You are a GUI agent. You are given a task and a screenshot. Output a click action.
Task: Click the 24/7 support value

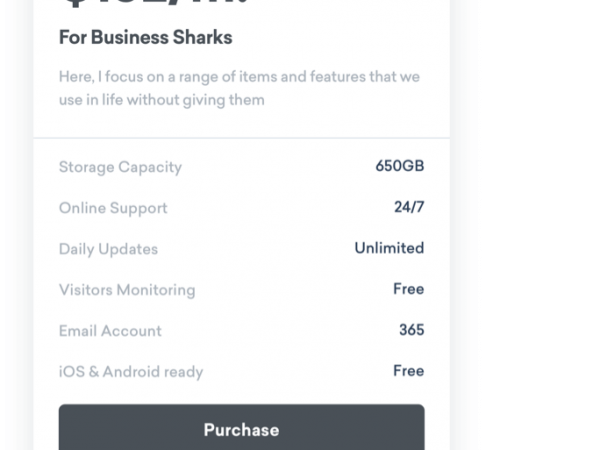409,207
